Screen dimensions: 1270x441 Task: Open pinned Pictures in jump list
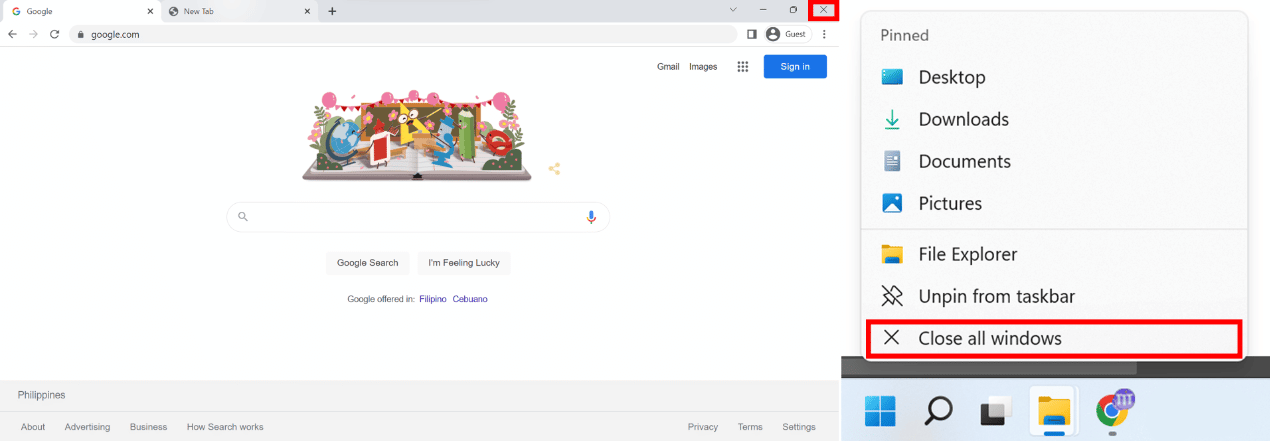(x=1054, y=203)
